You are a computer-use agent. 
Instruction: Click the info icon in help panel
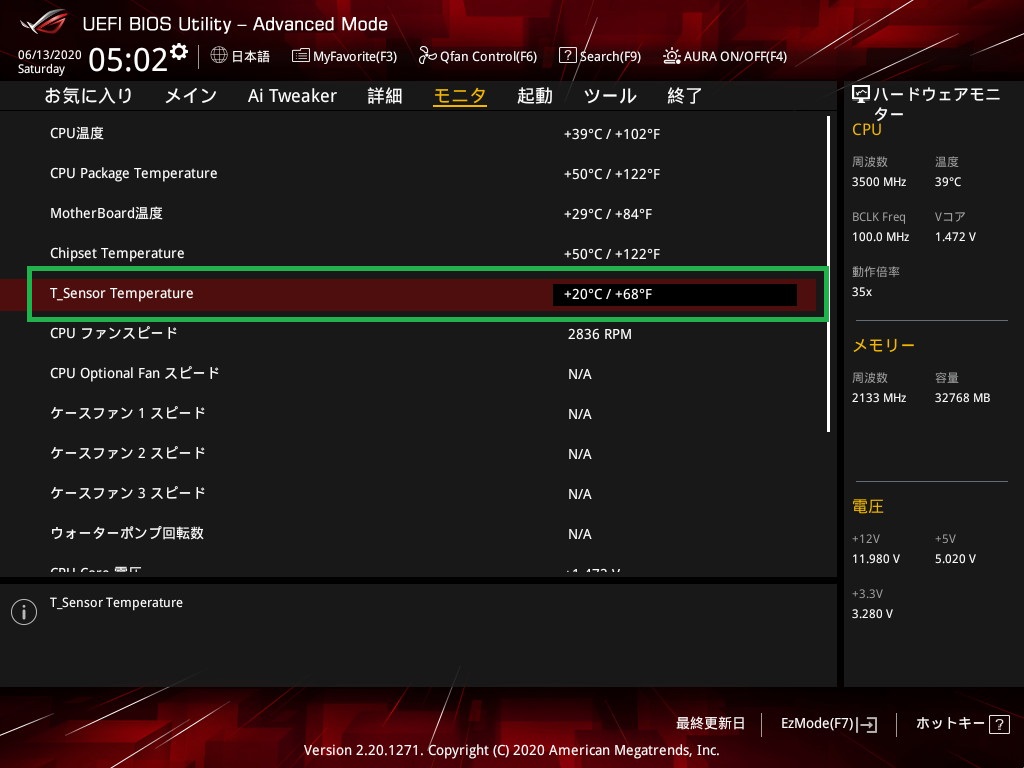coord(24,612)
